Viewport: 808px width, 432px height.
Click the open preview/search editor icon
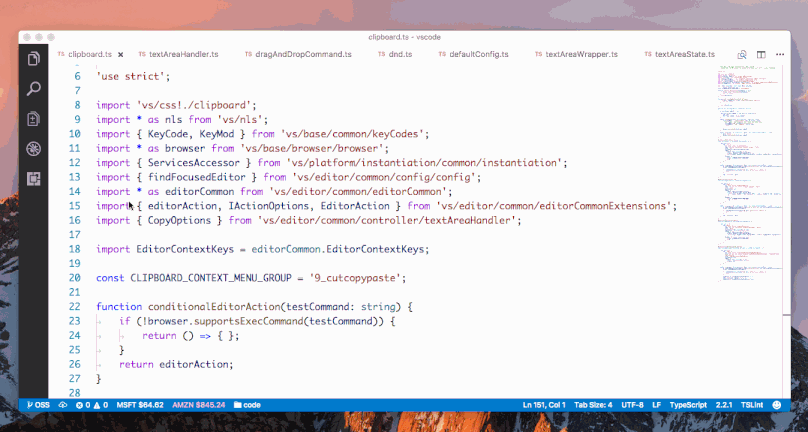tap(742, 54)
